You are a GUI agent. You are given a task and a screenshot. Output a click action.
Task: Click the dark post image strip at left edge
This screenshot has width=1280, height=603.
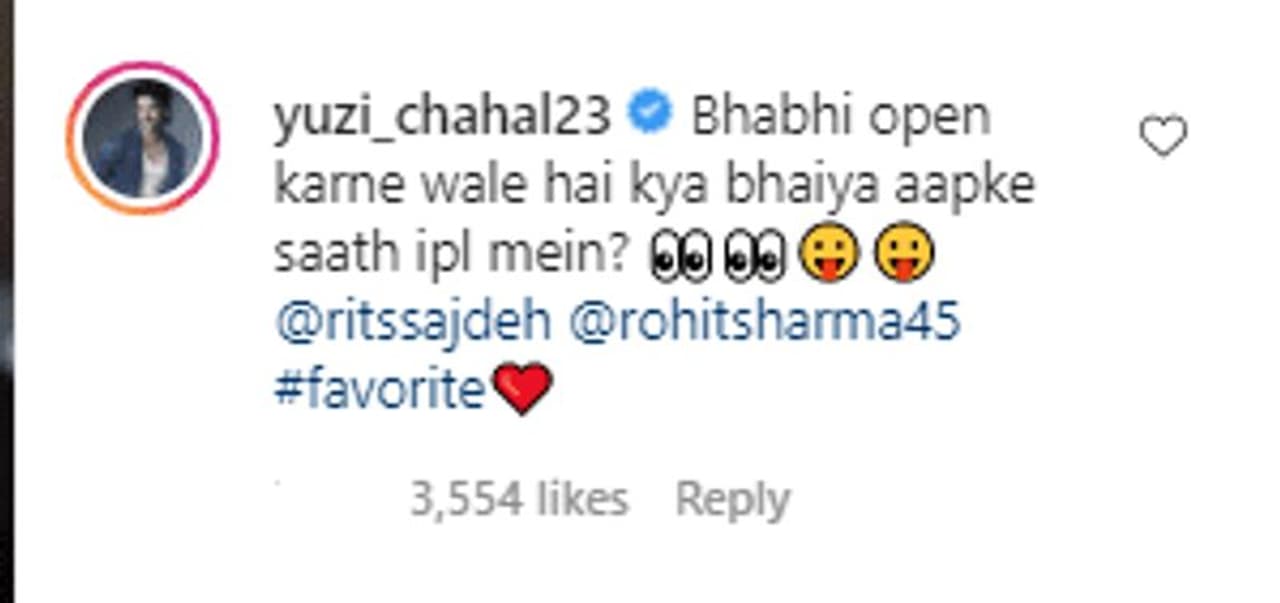pyautogui.click(x=7, y=301)
